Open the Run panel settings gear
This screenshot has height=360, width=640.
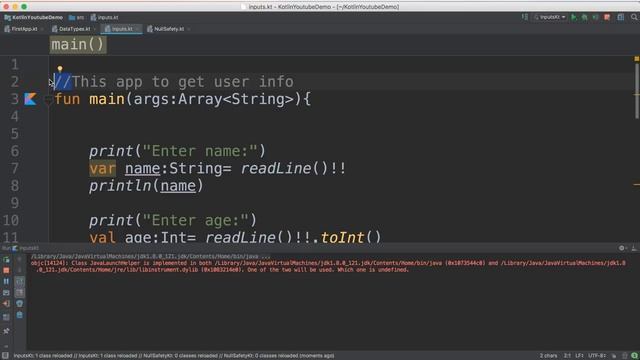[x=622, y=248]
